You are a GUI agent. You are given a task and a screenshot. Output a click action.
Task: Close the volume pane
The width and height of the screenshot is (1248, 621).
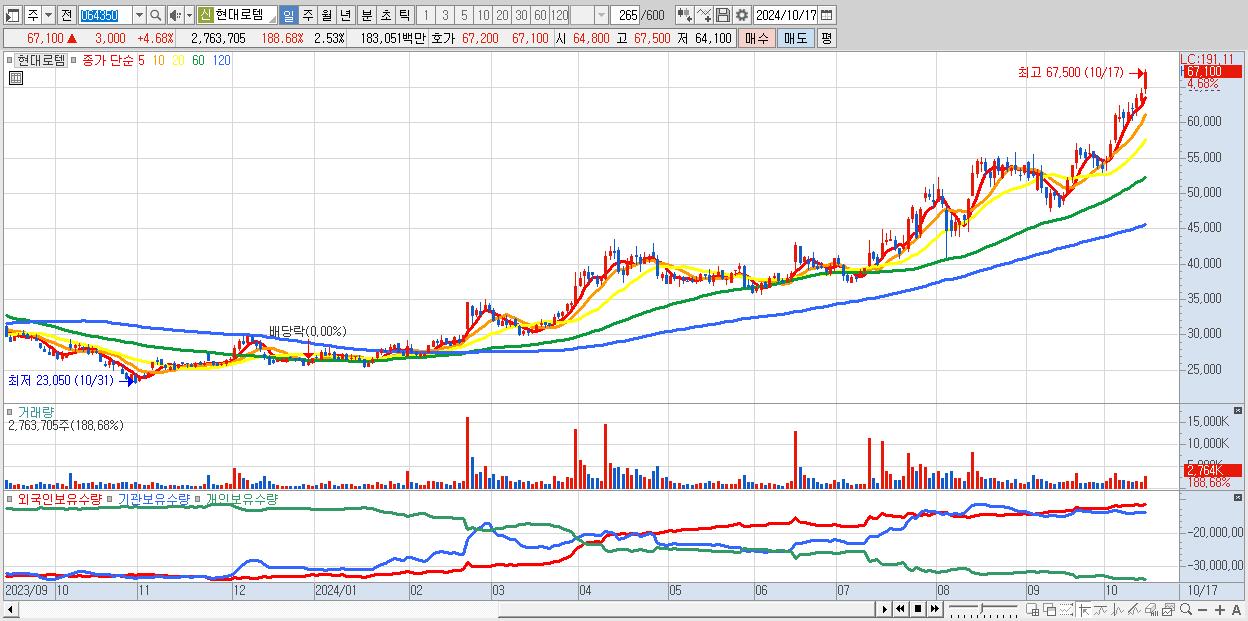(1239, 410)
